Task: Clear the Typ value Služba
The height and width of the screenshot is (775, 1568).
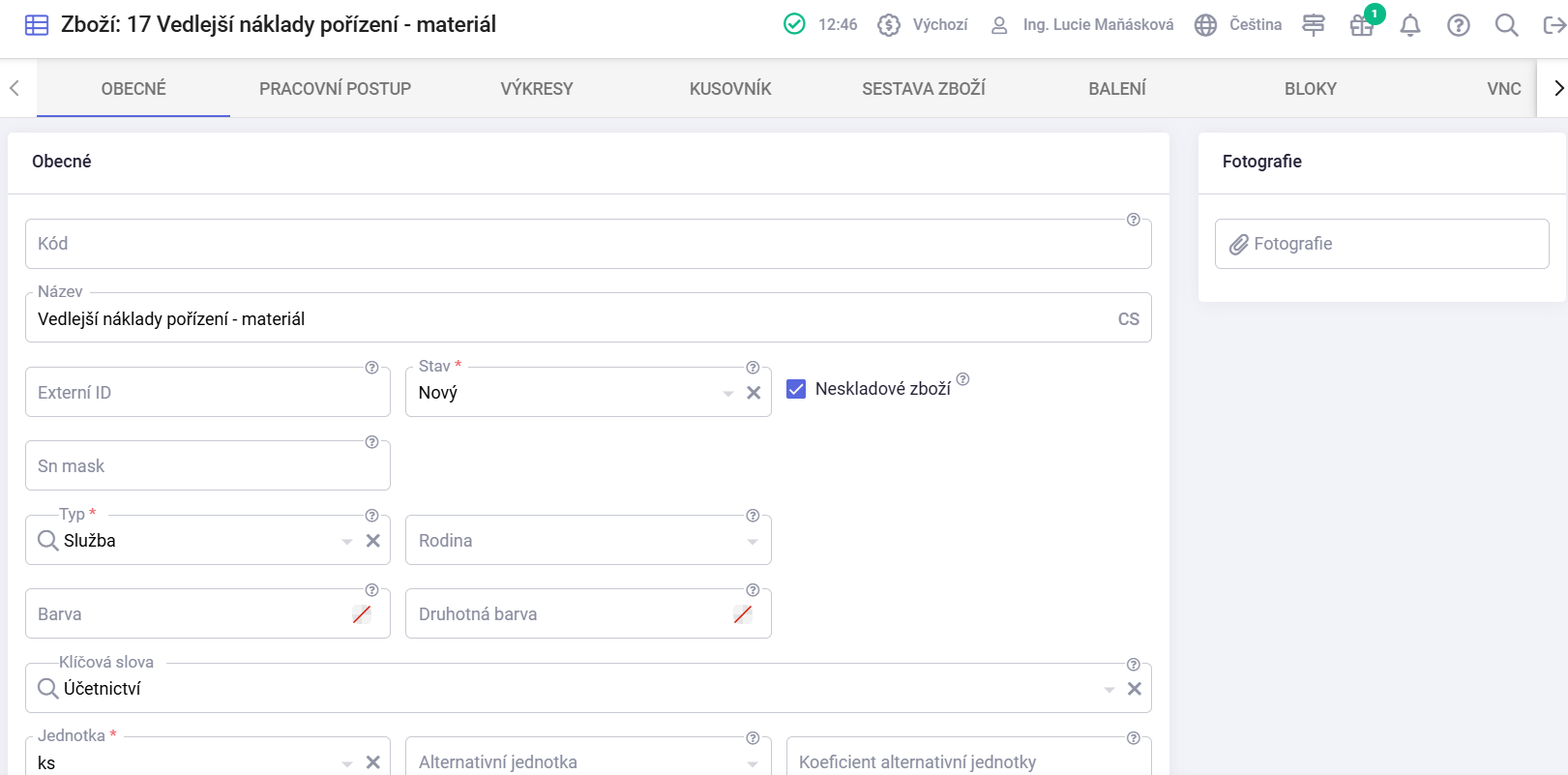Action: pyautogui.click(x=373, y=541)
